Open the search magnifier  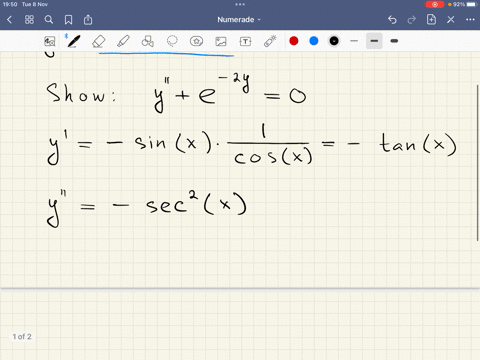coord(49,20)
